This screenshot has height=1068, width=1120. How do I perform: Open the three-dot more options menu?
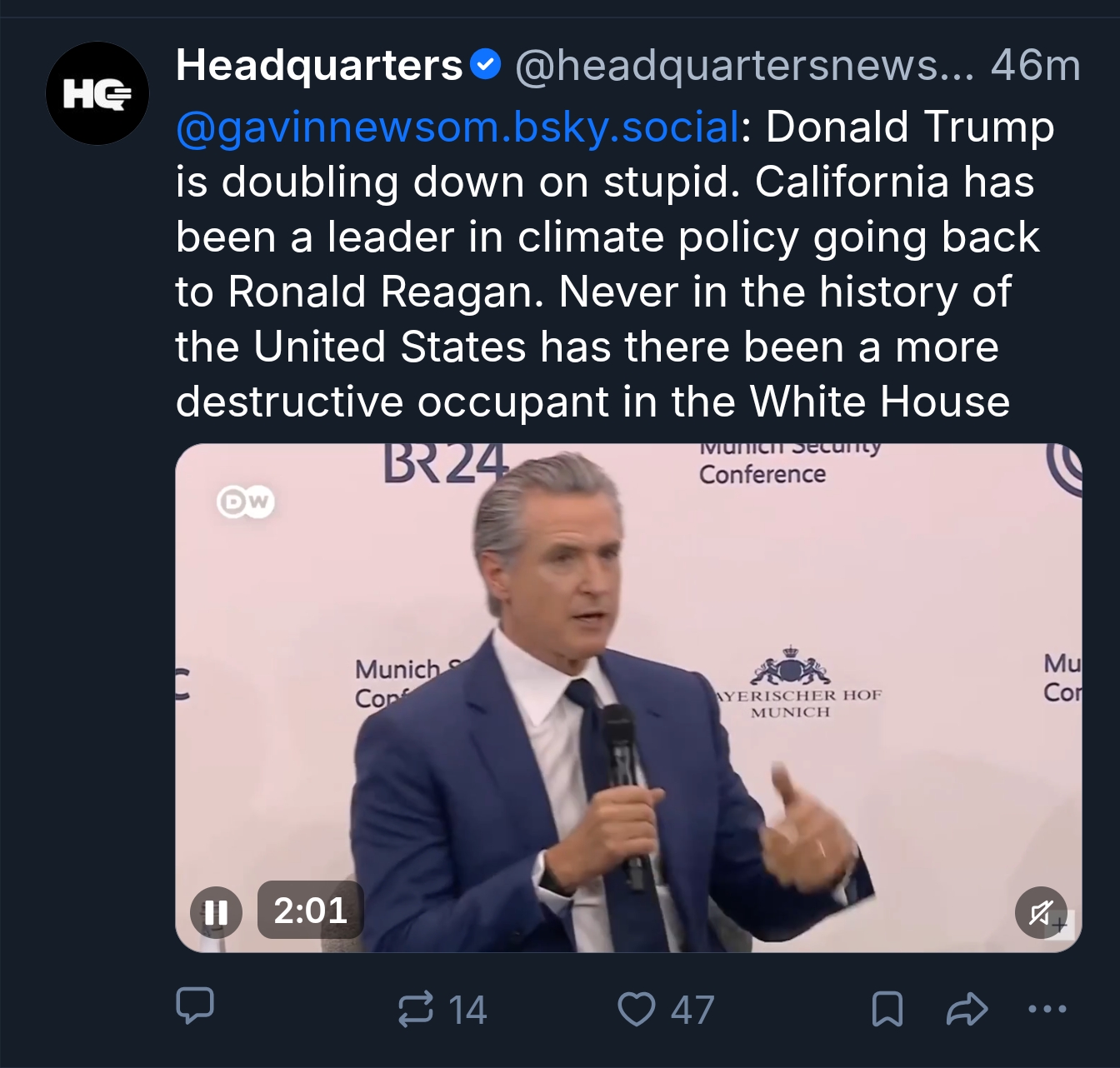click(1047, 1009)
